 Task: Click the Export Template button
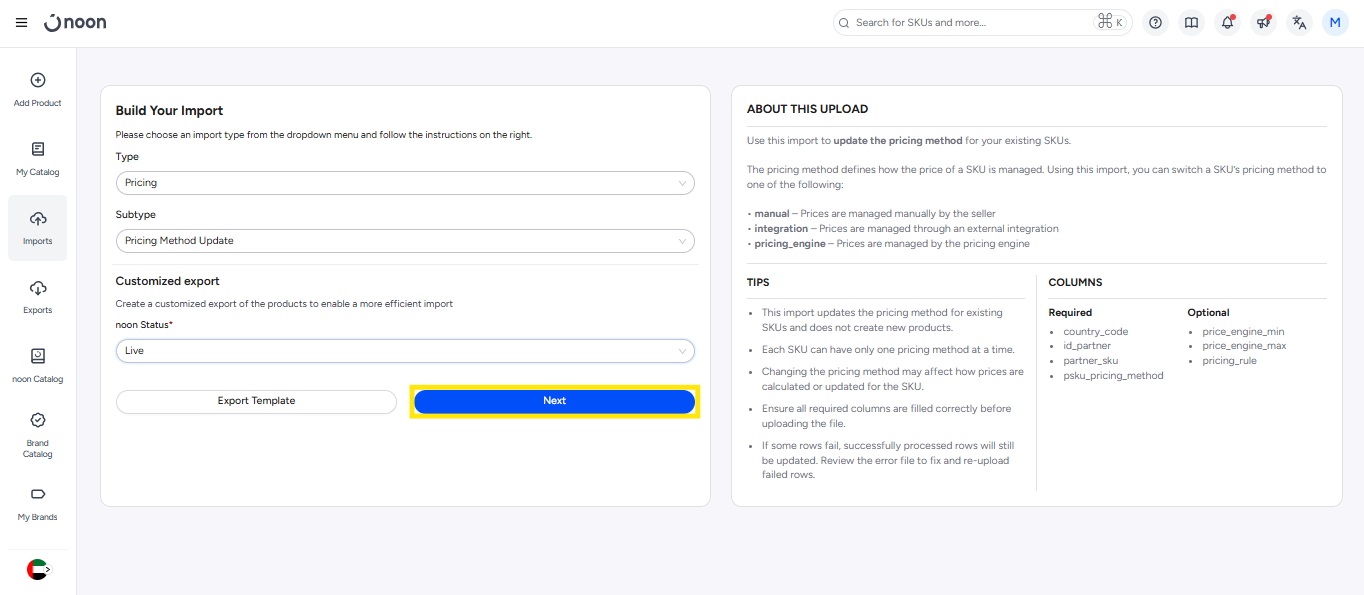[256, 401]
